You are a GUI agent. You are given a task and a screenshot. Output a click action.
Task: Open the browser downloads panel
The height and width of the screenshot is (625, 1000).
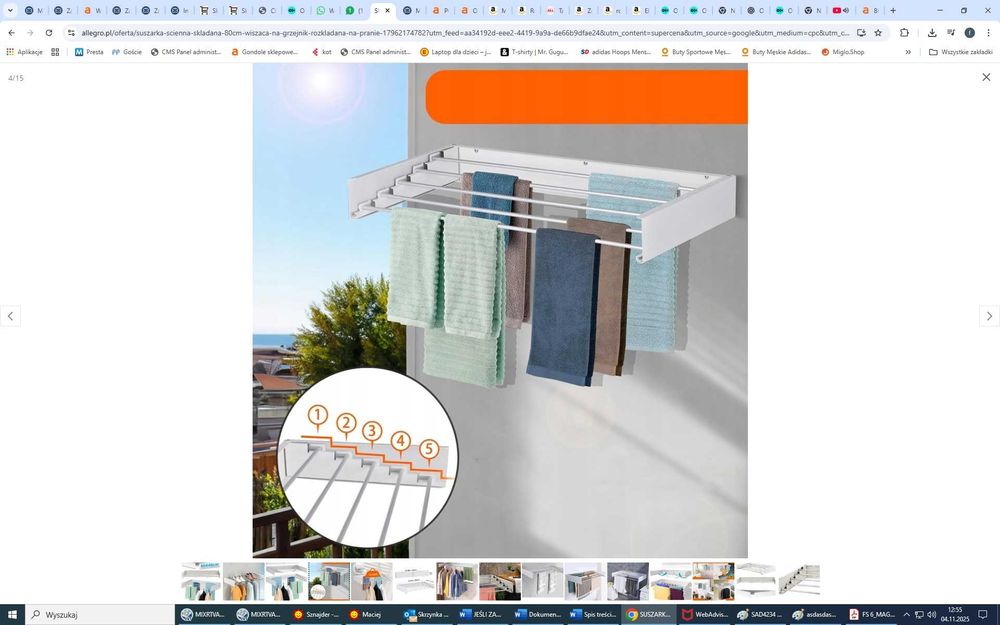(x=932, y=33)
